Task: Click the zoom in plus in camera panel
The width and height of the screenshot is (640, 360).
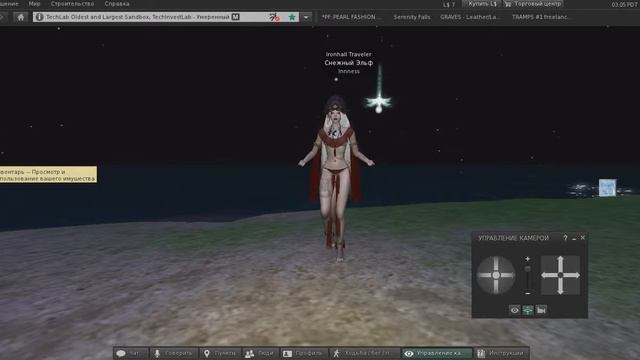Action: 527,259
